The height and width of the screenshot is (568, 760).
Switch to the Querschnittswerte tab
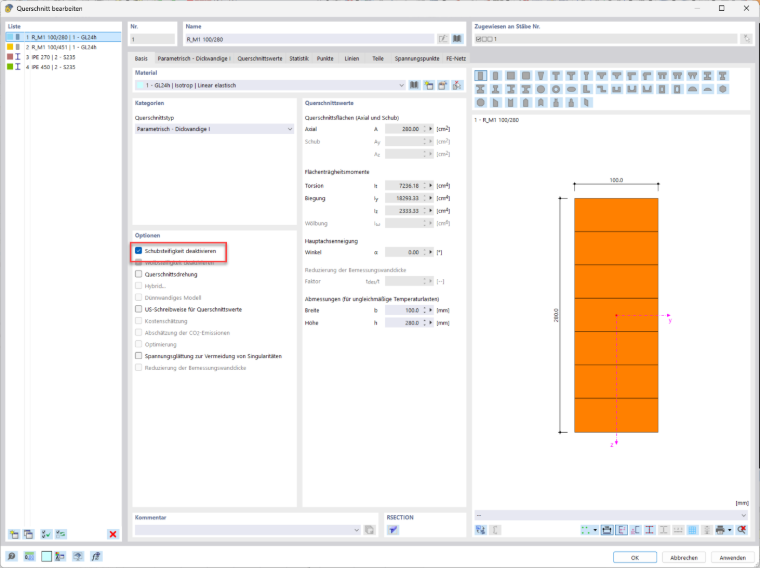click(260, 58)
